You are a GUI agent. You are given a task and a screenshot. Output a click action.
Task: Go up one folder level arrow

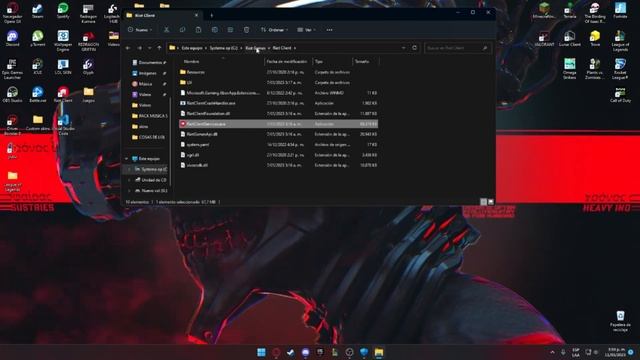point(159,48)
